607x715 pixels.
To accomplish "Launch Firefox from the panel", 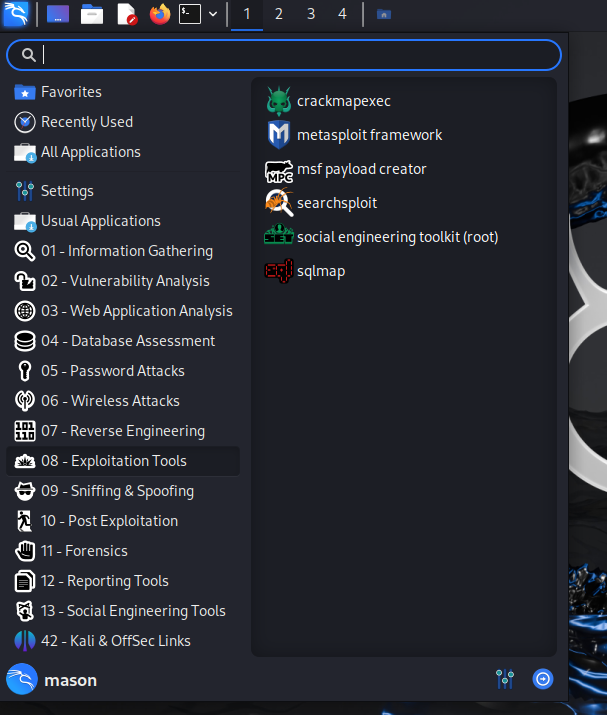I will pyautogui.click(x=160, y=14).
